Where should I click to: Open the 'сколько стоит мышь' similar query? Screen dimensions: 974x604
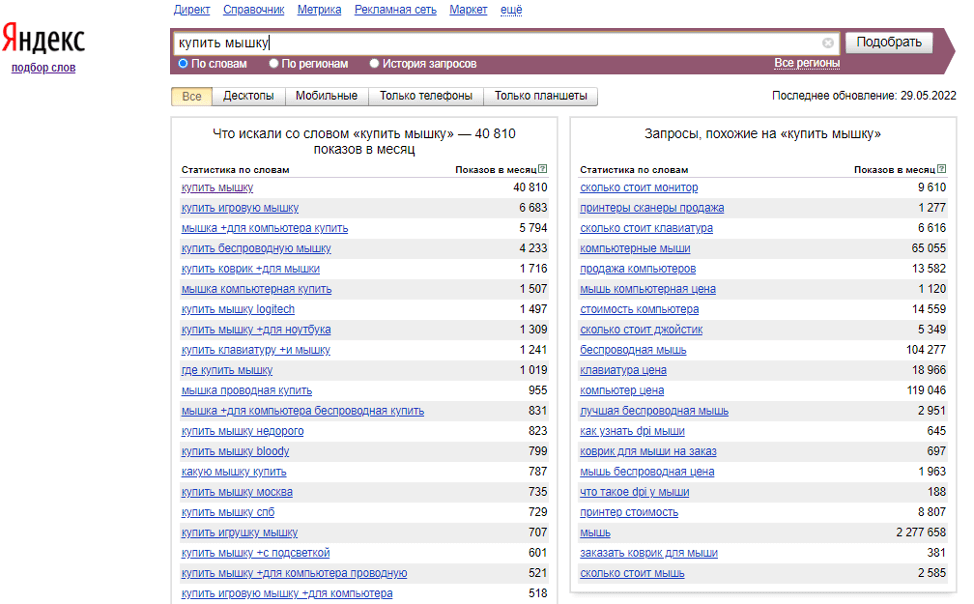pyautogui.click(x=632, y=574)
